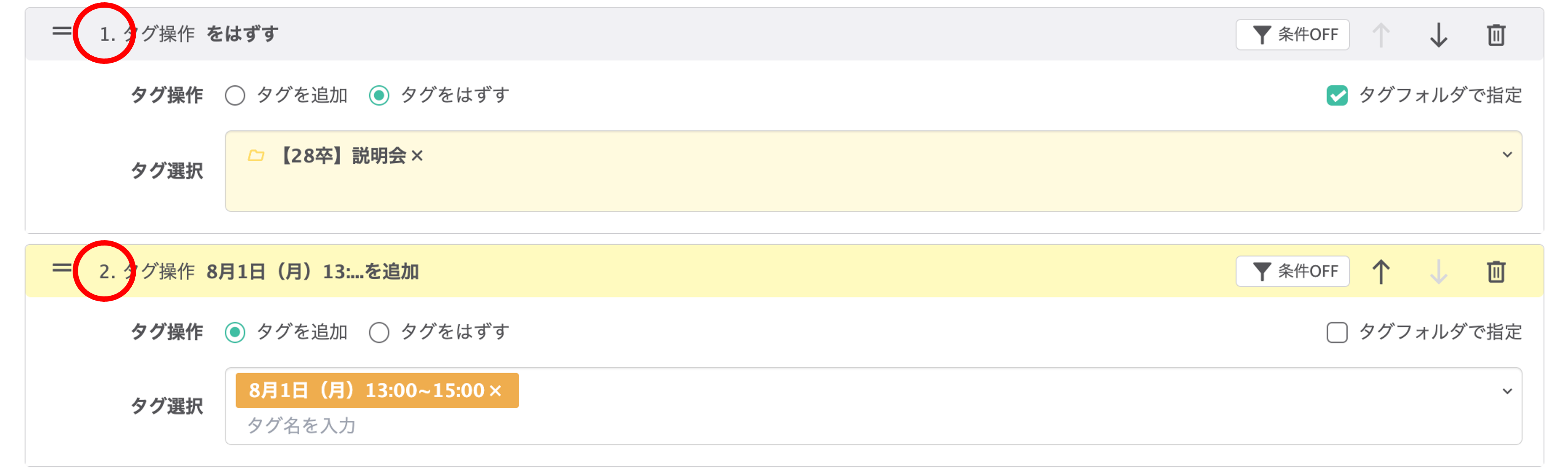Select the 8月1日（月）13:...を追加 action header

click(x=609, y=271)
